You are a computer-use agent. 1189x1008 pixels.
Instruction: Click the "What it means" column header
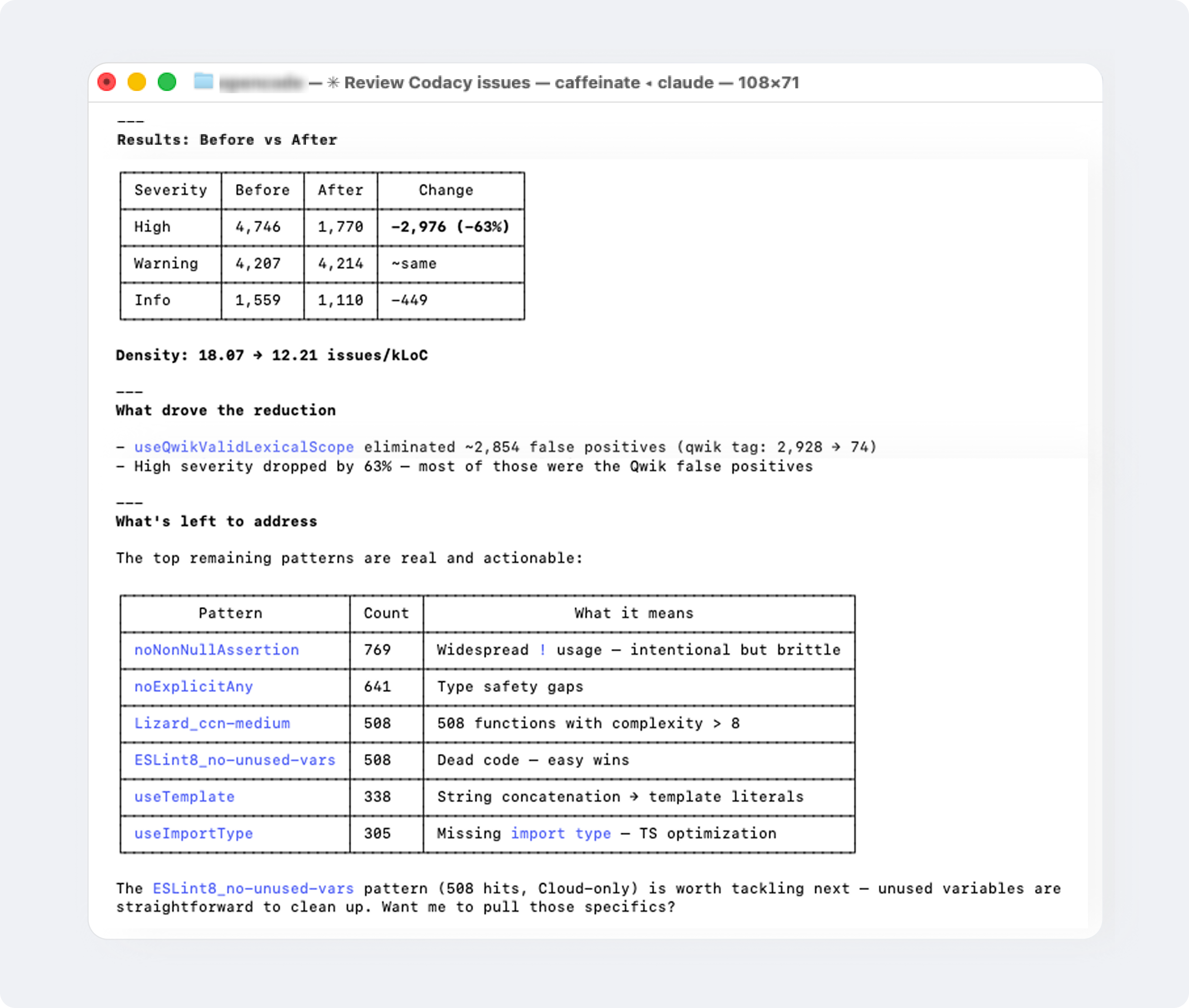pos(634,613)
